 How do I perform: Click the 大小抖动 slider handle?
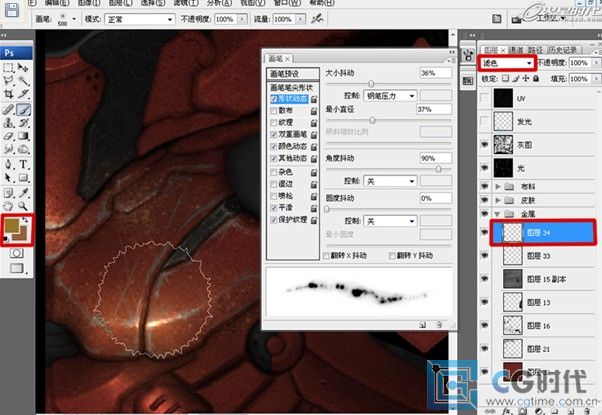pyautogui.click(x=371, y=83)
